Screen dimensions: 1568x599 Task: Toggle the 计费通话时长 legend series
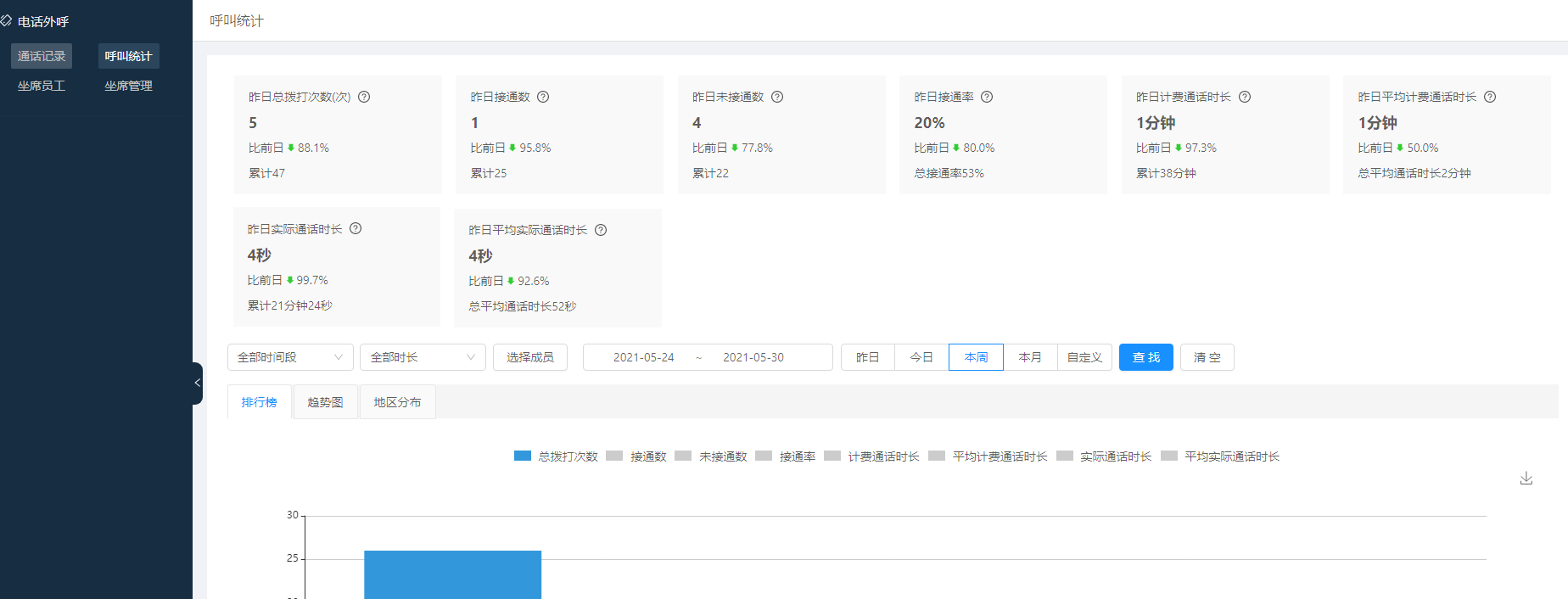click(872, 456)
